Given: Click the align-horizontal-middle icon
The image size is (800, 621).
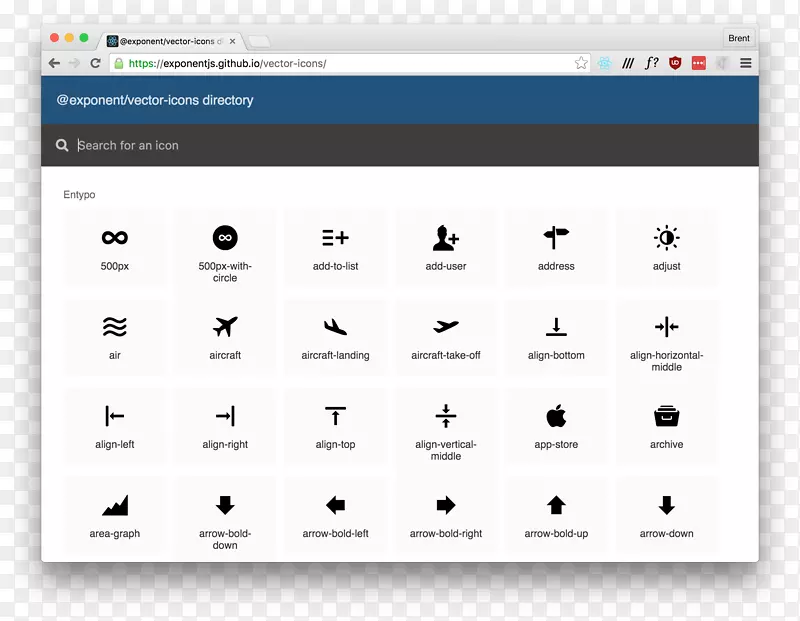Looking at the screenshot, I should 665,326.
